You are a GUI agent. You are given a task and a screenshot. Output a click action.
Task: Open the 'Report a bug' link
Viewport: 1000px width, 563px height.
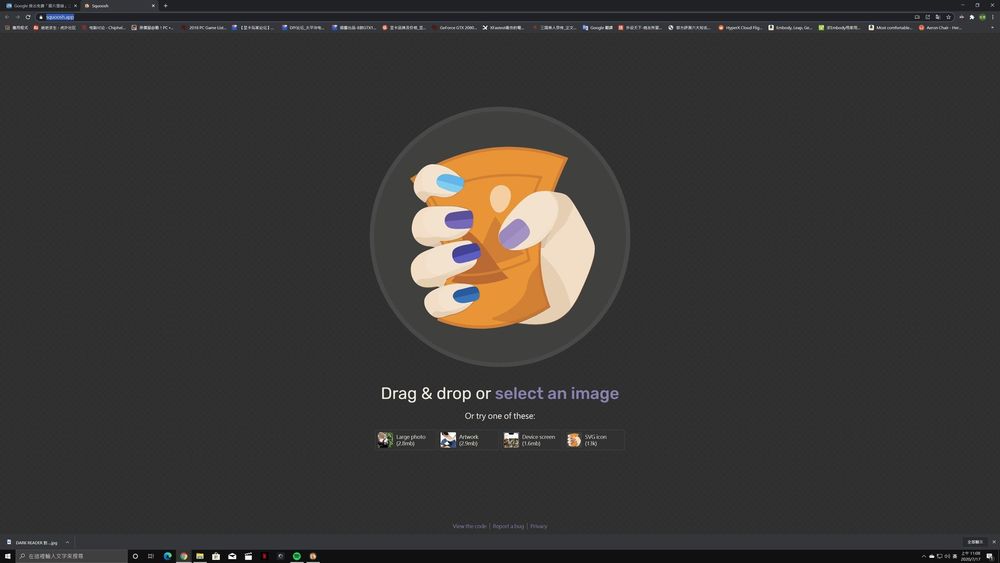coord(508,526)
